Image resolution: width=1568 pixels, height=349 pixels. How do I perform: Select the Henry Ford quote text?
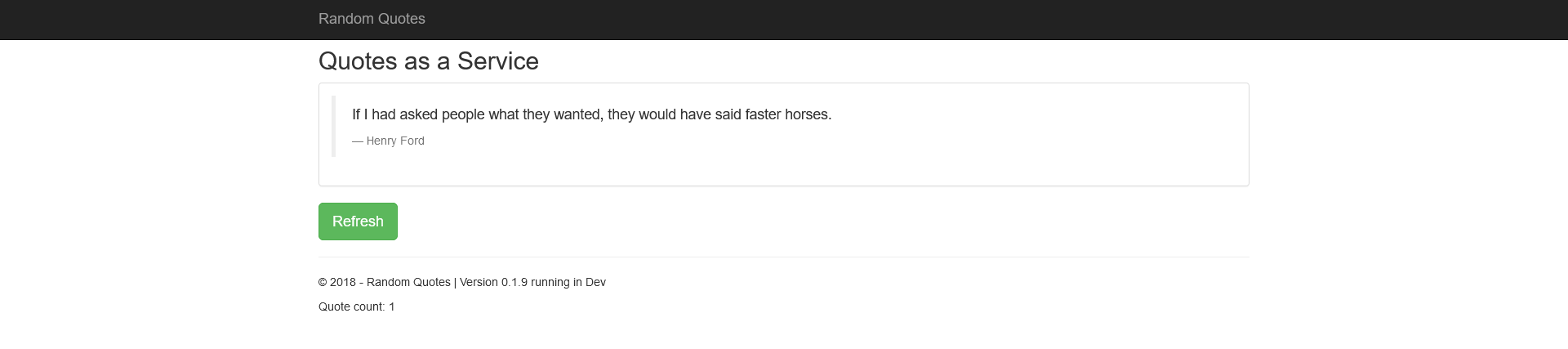coord(591,114)
